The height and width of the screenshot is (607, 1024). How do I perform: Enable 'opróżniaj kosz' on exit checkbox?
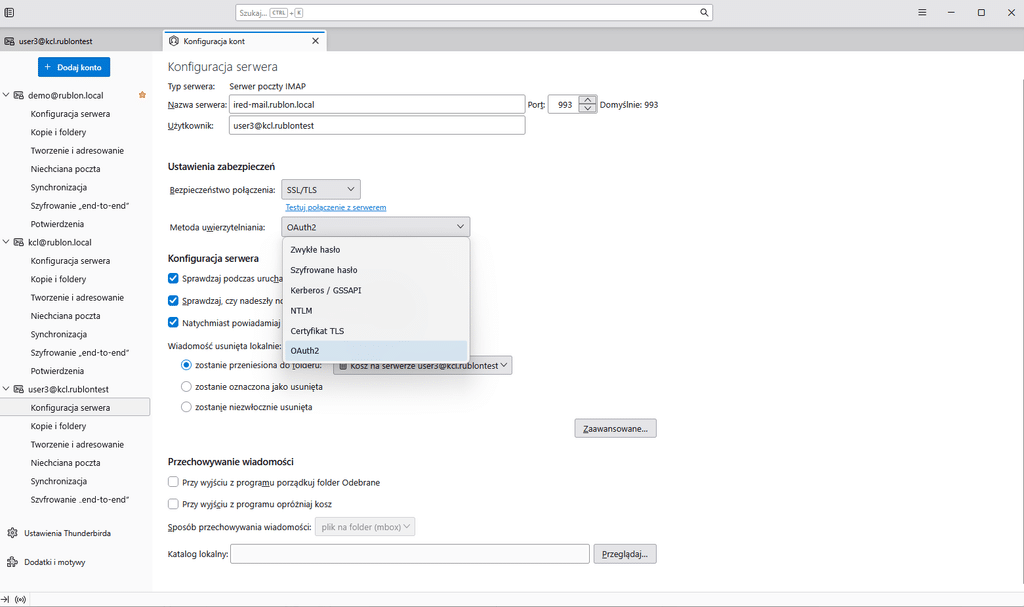pyautogui.click(x=173, y=504)
